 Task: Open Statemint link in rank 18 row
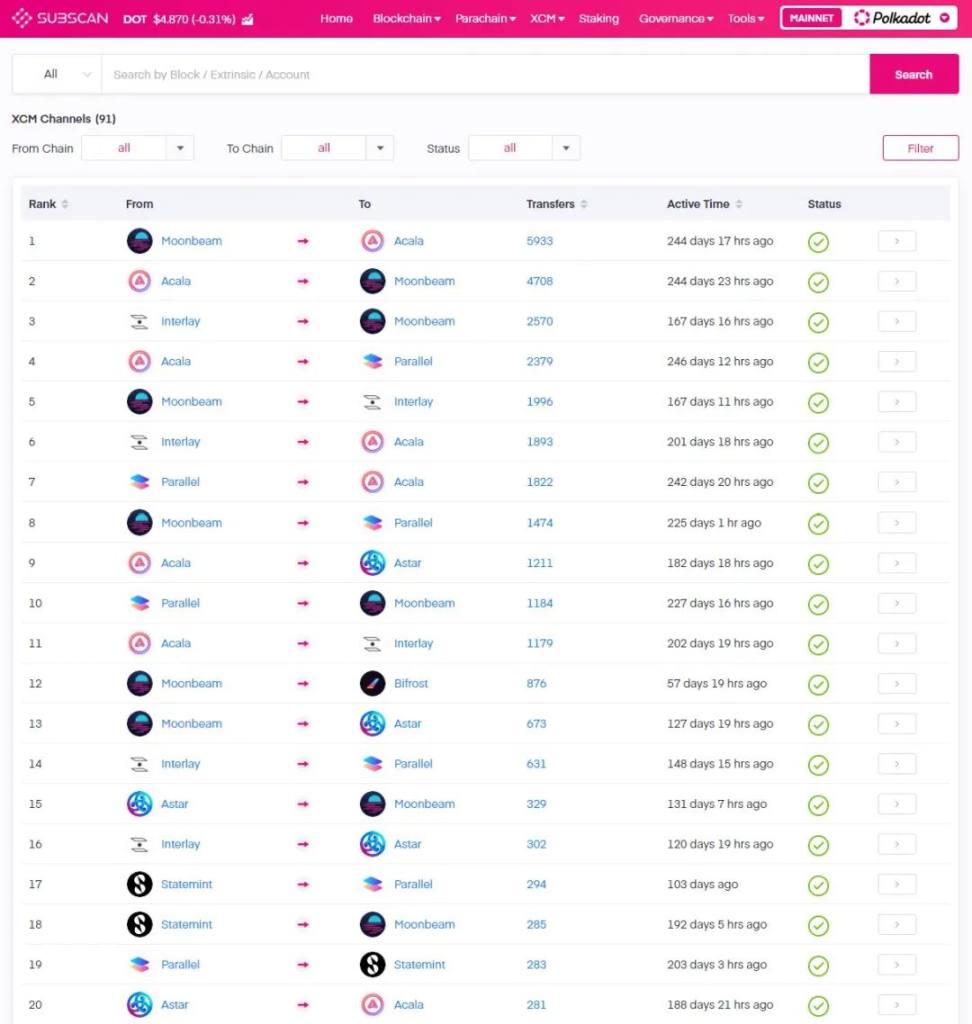187,925
